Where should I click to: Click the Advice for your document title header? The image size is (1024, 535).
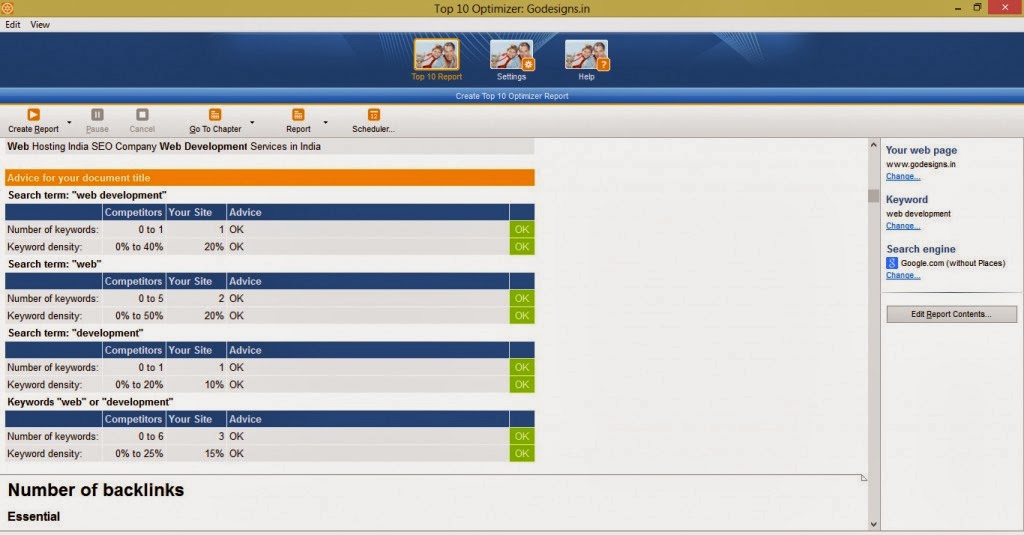[270, 178]
